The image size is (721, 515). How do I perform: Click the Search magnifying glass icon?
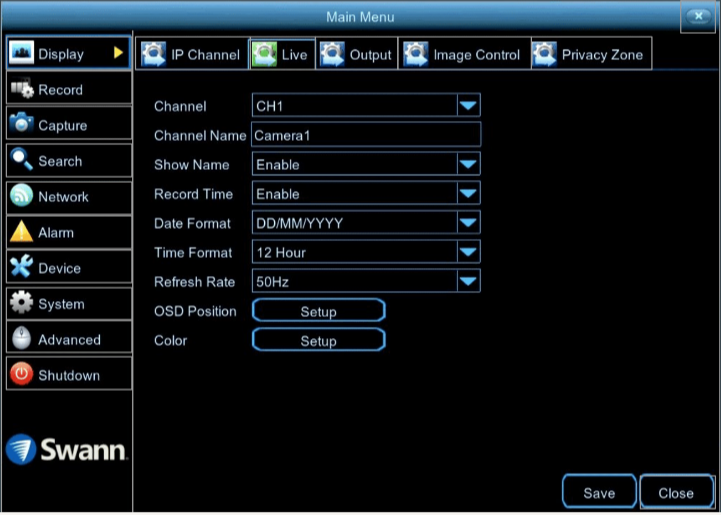pos(21,161)
